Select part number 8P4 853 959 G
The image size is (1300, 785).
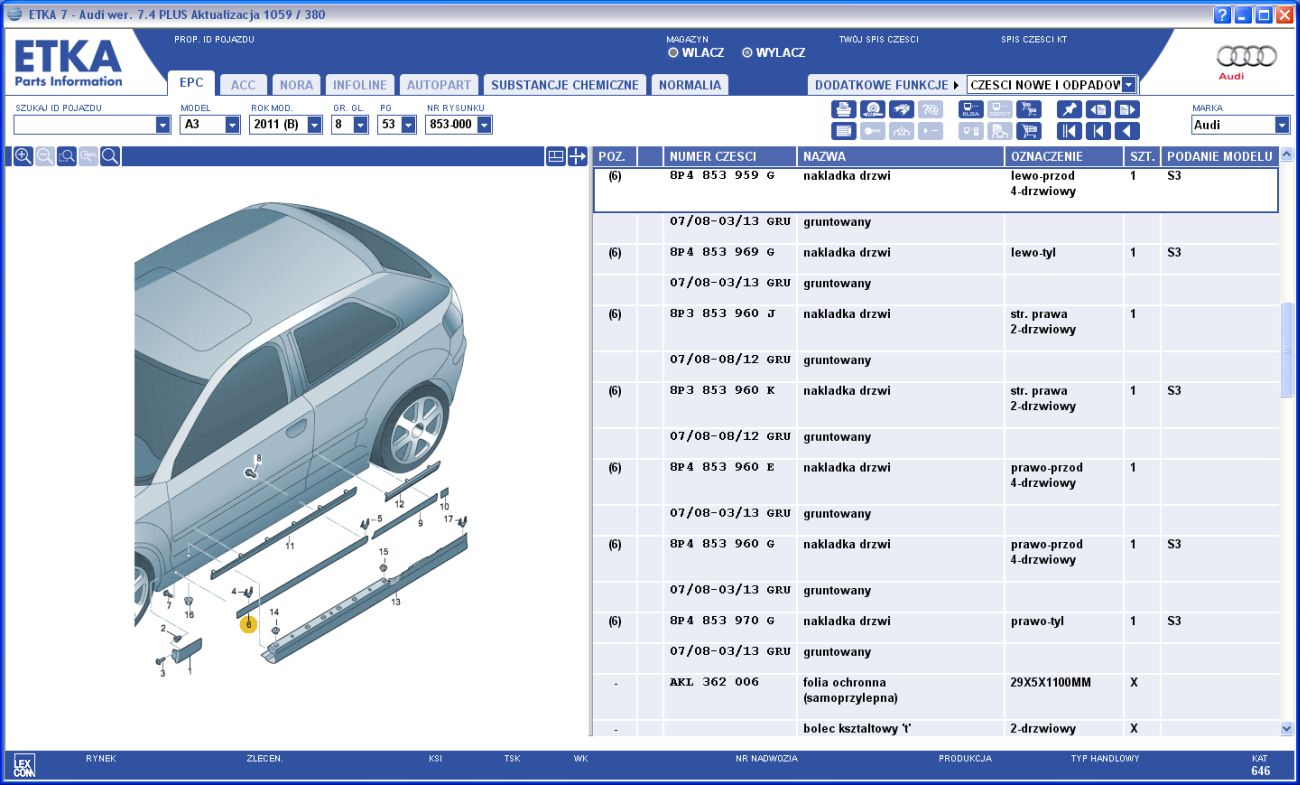point(722,176)
